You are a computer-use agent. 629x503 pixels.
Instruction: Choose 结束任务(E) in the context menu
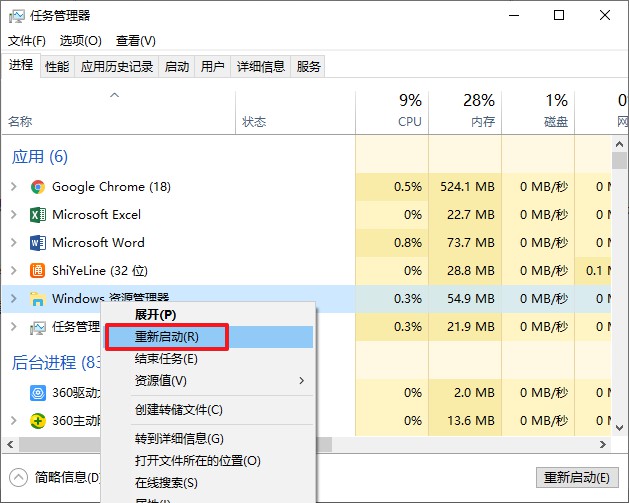pos(208,359)
